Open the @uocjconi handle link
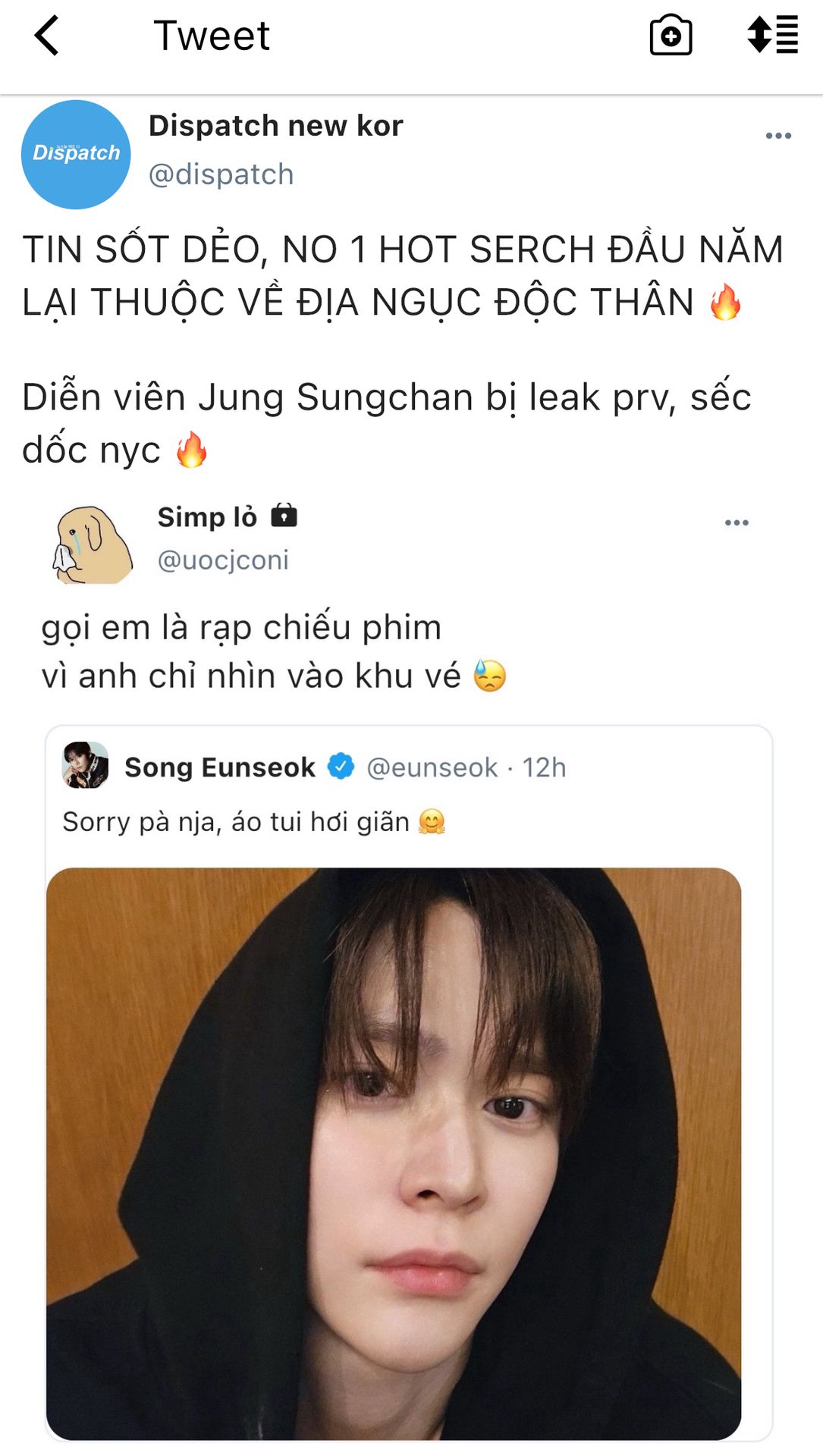 (223, 560)
